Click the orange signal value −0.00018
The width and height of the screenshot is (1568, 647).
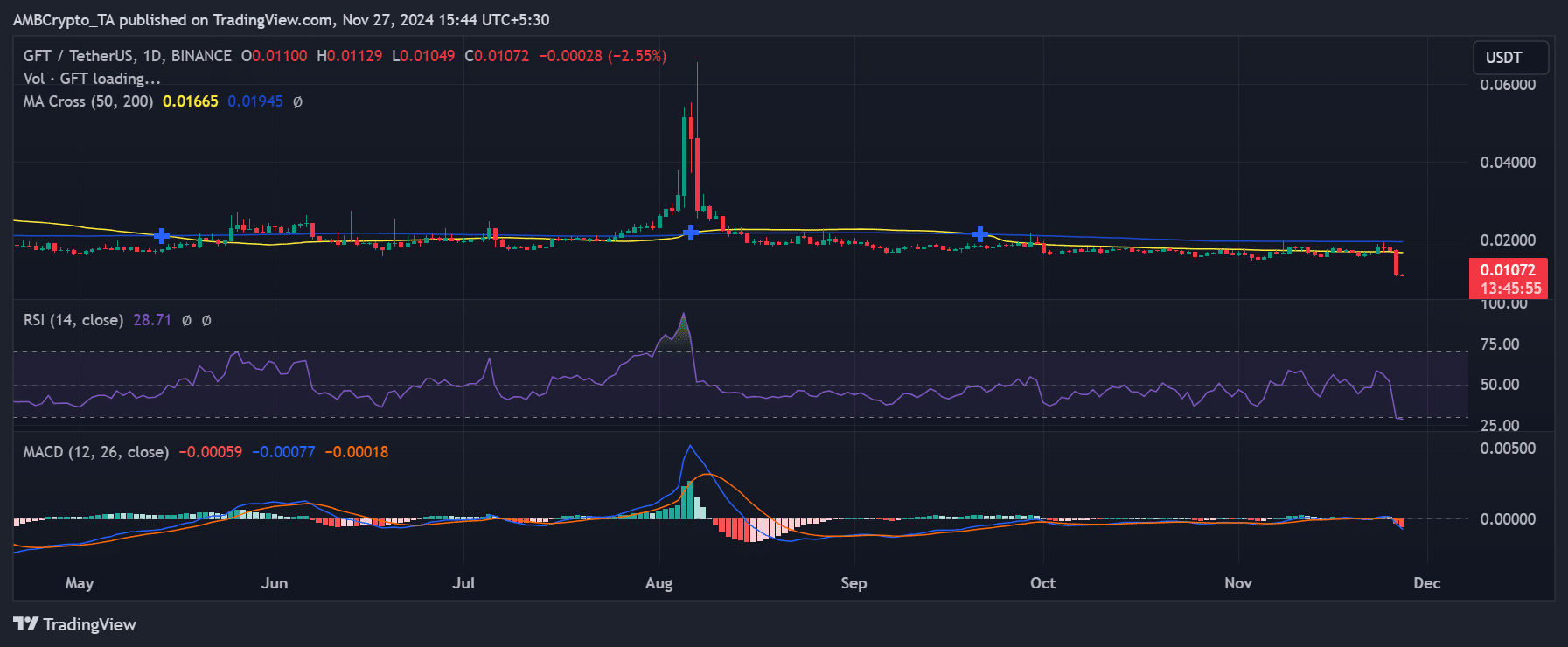[357, 452]
